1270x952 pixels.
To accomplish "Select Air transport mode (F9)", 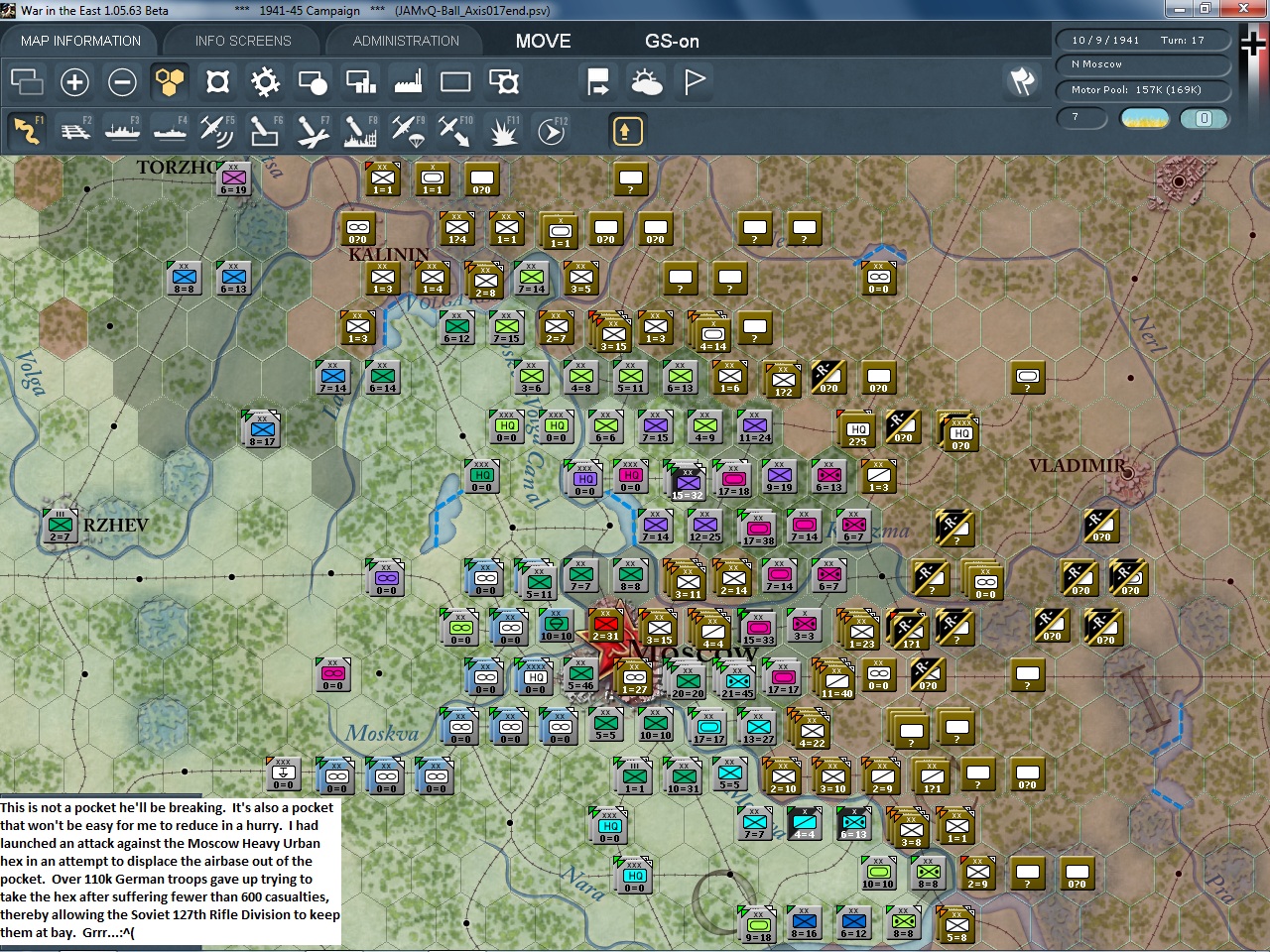I will click(408, 131).
